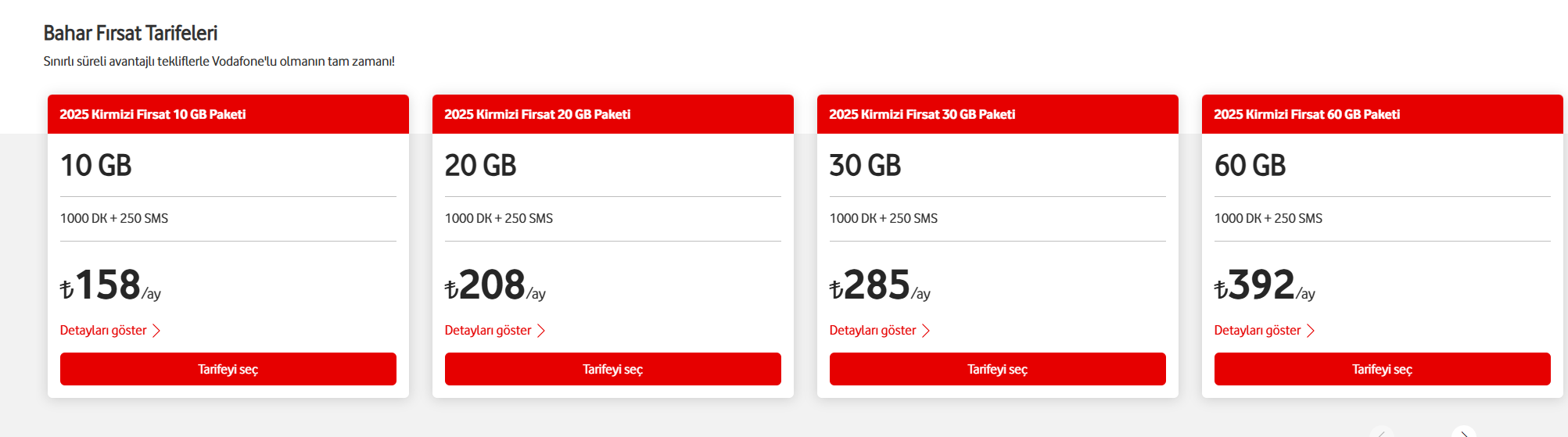Click the large 60 GB heading

tap(1250, 165)
